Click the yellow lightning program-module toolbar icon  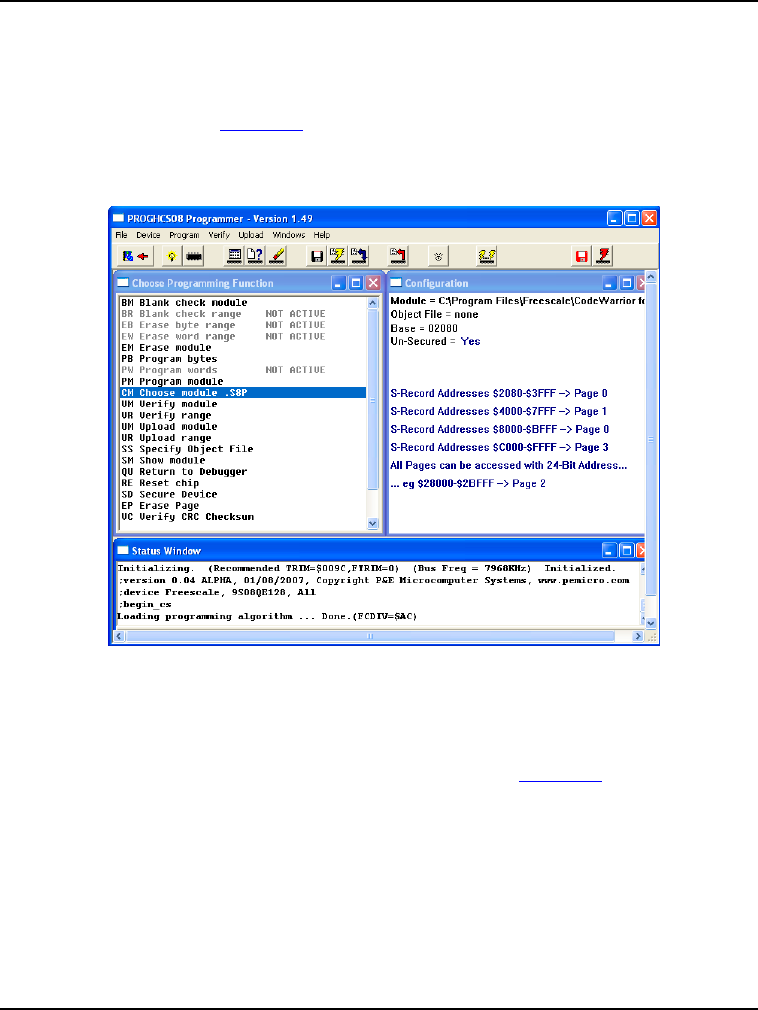337,256
